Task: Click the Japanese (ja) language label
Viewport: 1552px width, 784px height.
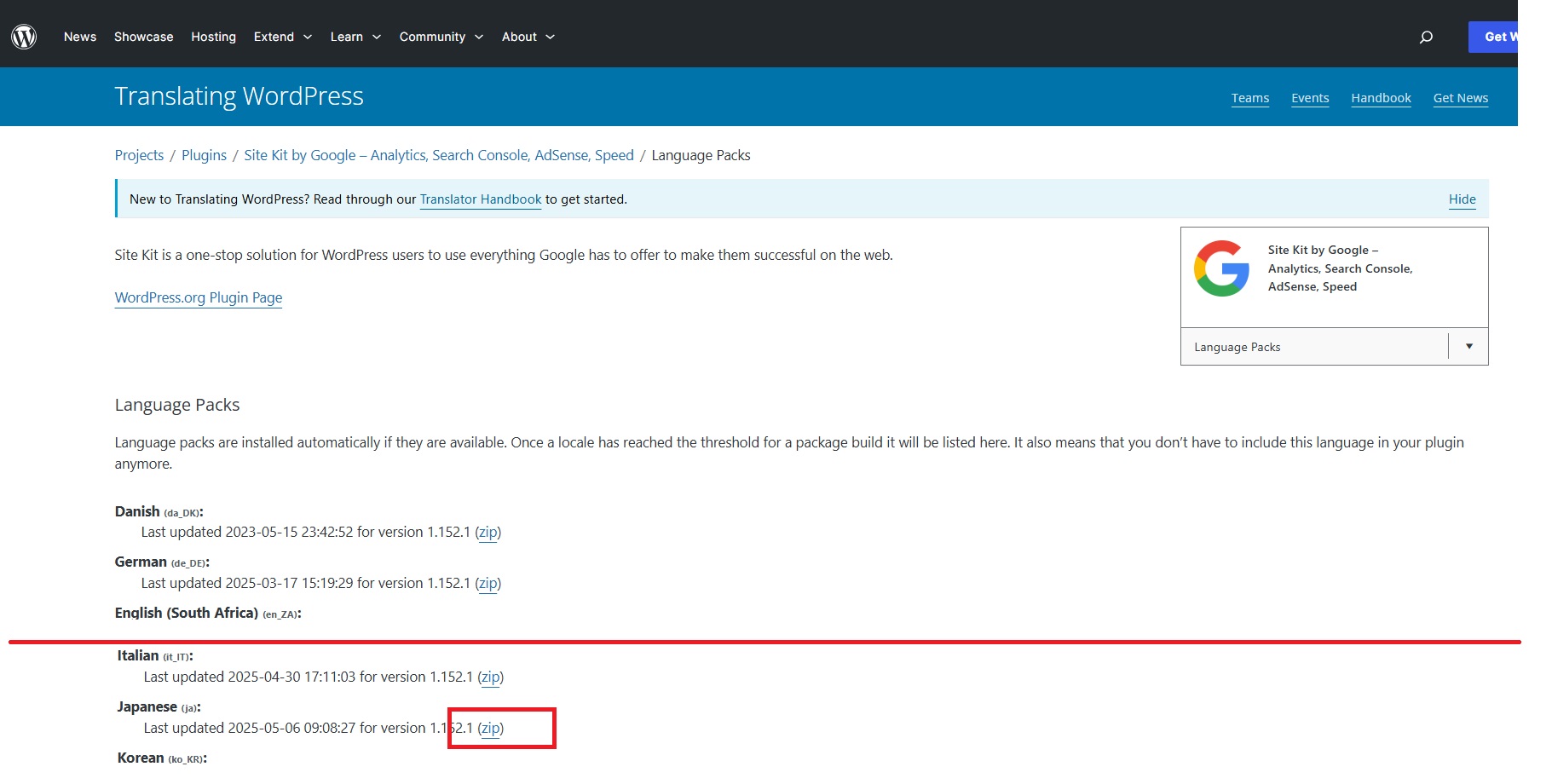Action: click(x=159, y=706)
